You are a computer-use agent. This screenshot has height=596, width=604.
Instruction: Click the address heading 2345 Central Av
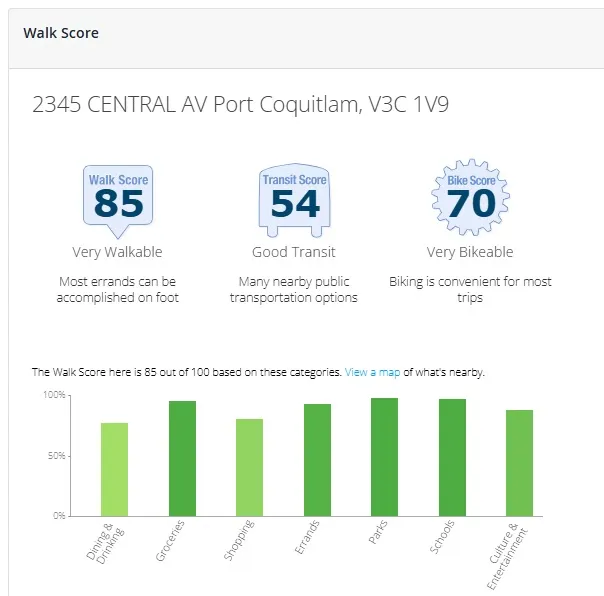click(241, 105)
